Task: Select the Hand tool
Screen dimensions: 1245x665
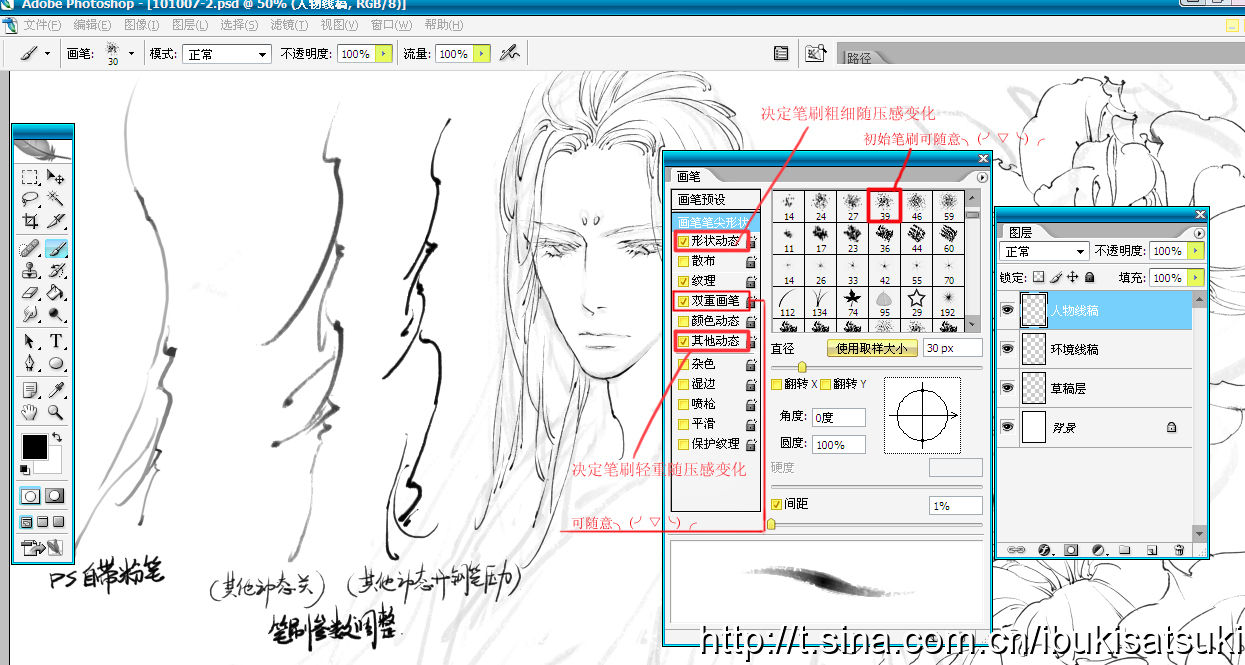Action: [30, 411]
